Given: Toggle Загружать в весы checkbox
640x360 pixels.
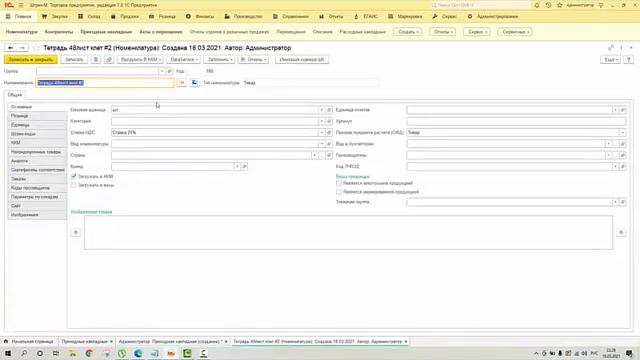Looking at the screenshot, I should coord(73,185).
